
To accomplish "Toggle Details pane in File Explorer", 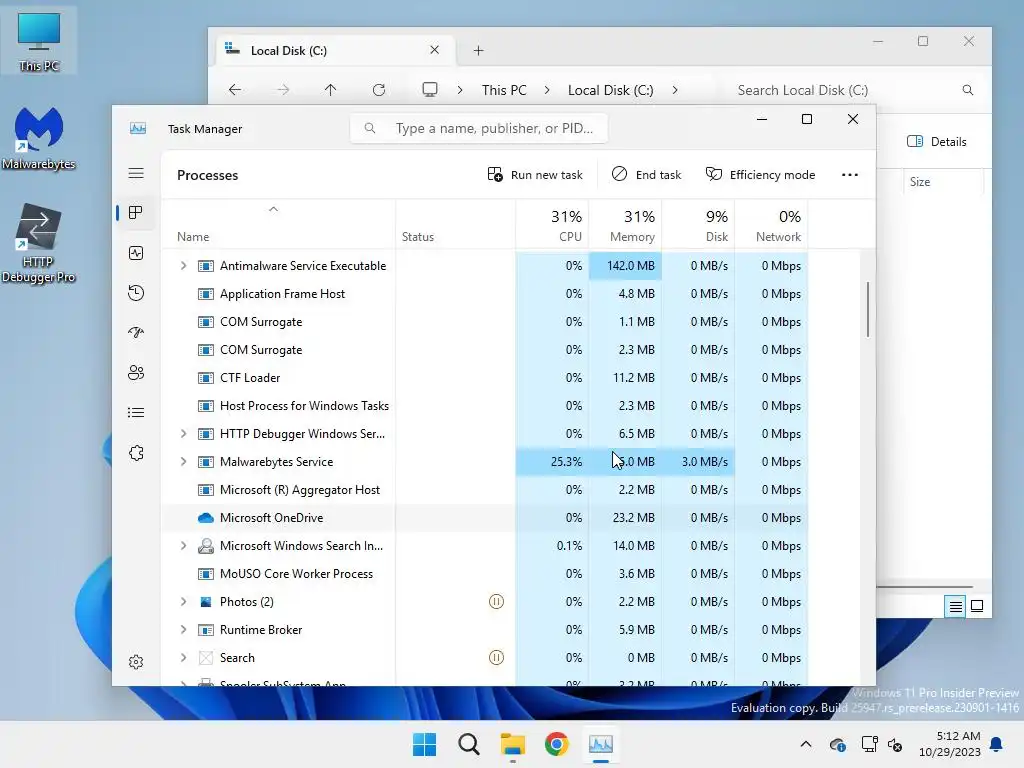I will (x=936, y=142).
